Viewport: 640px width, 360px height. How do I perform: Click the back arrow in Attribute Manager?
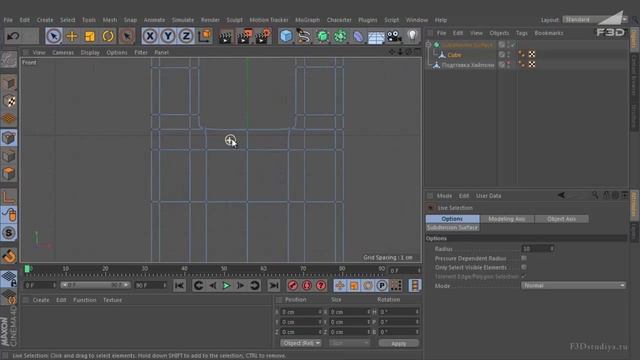562,195
